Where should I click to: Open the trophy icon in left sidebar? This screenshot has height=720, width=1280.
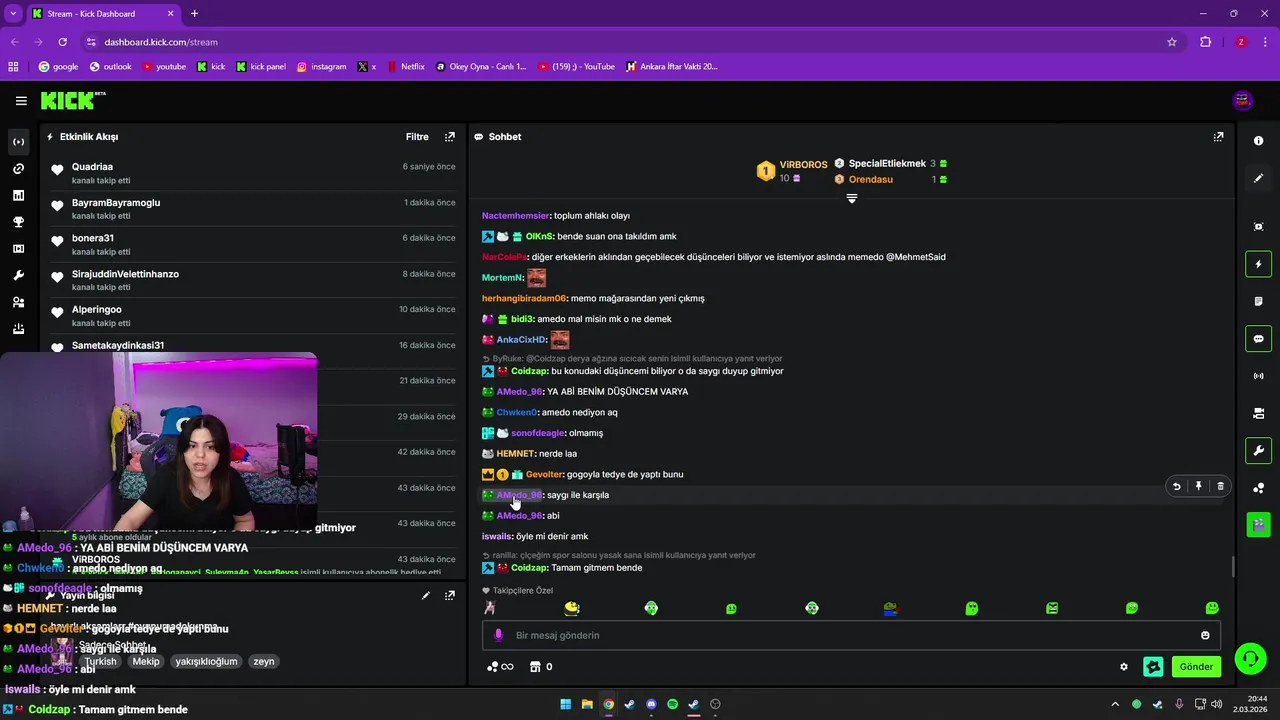pos(18,222)
